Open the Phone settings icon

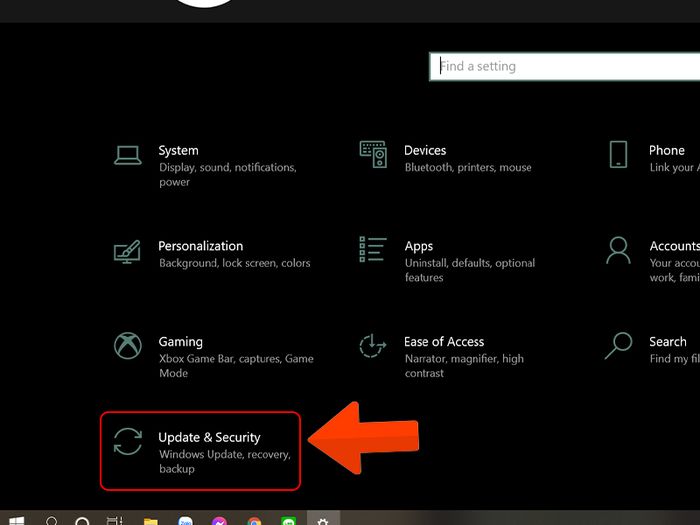pyautogui.click(x=618, y=154)
